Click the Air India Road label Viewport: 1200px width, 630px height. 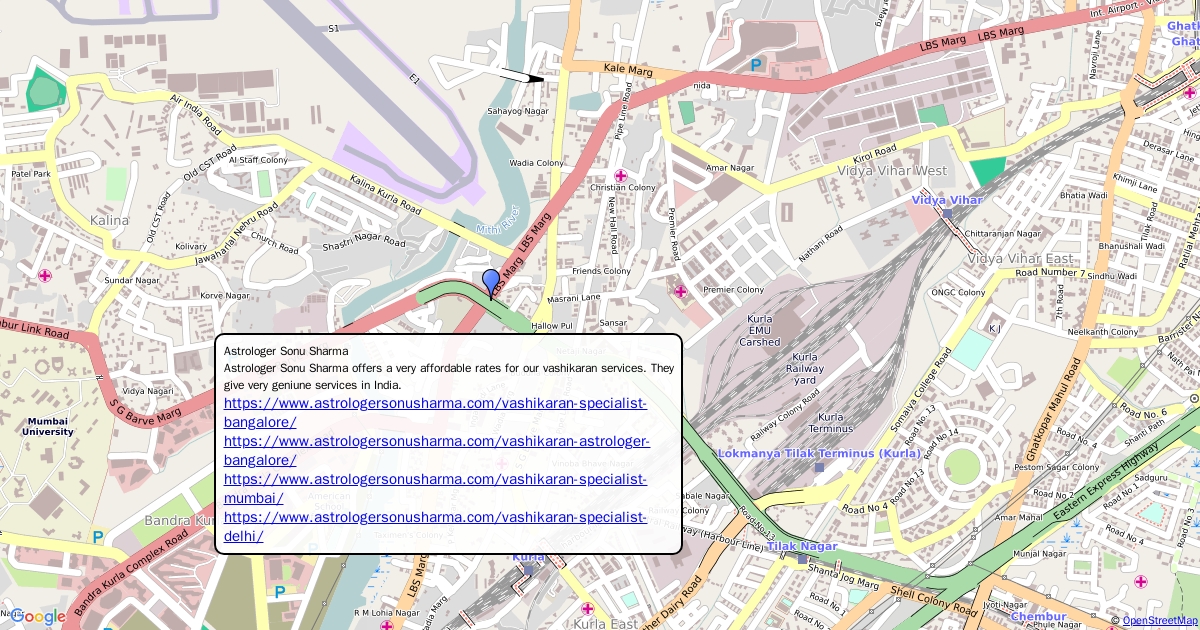[x=196, y=116]
